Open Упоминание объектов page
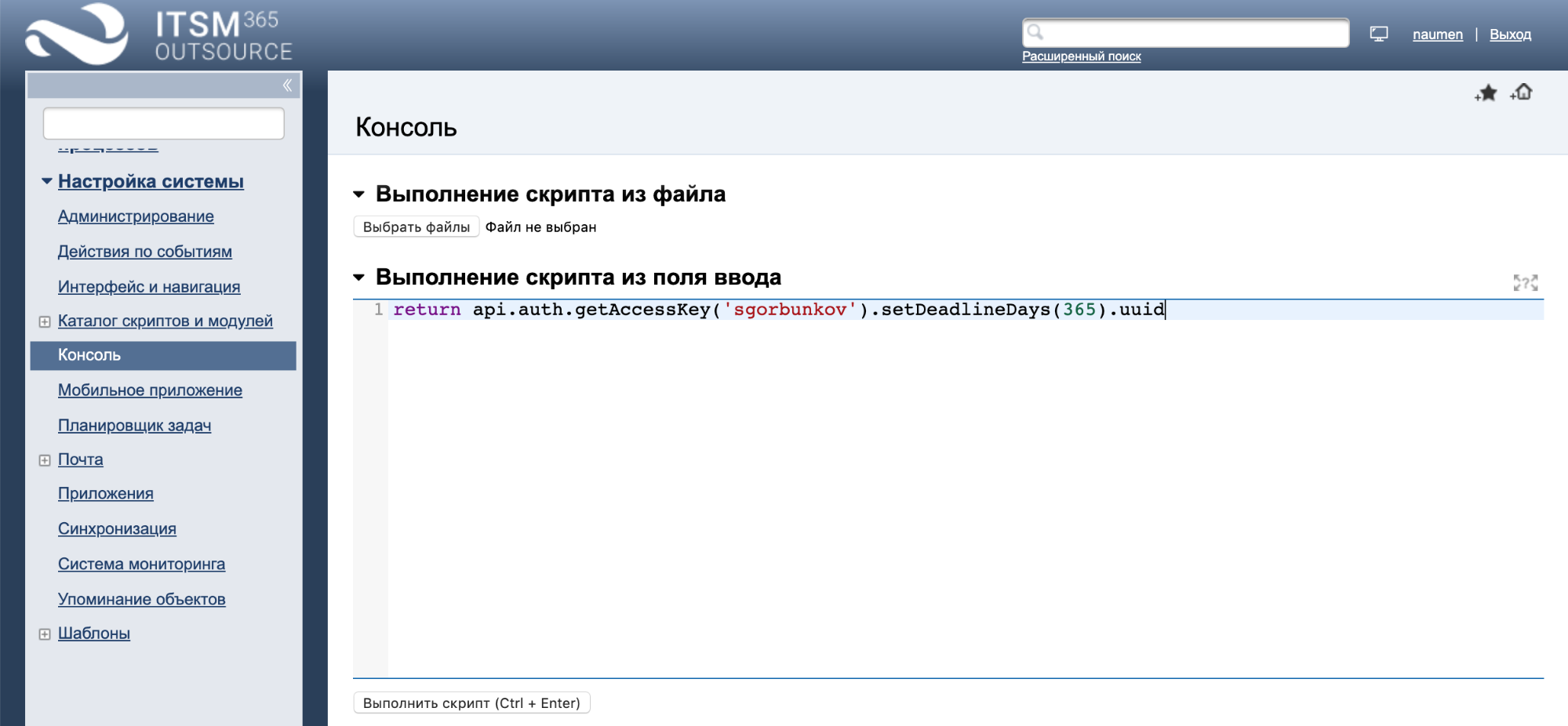The width and height of the screenshot is (1568, 726). pos(142,600)
